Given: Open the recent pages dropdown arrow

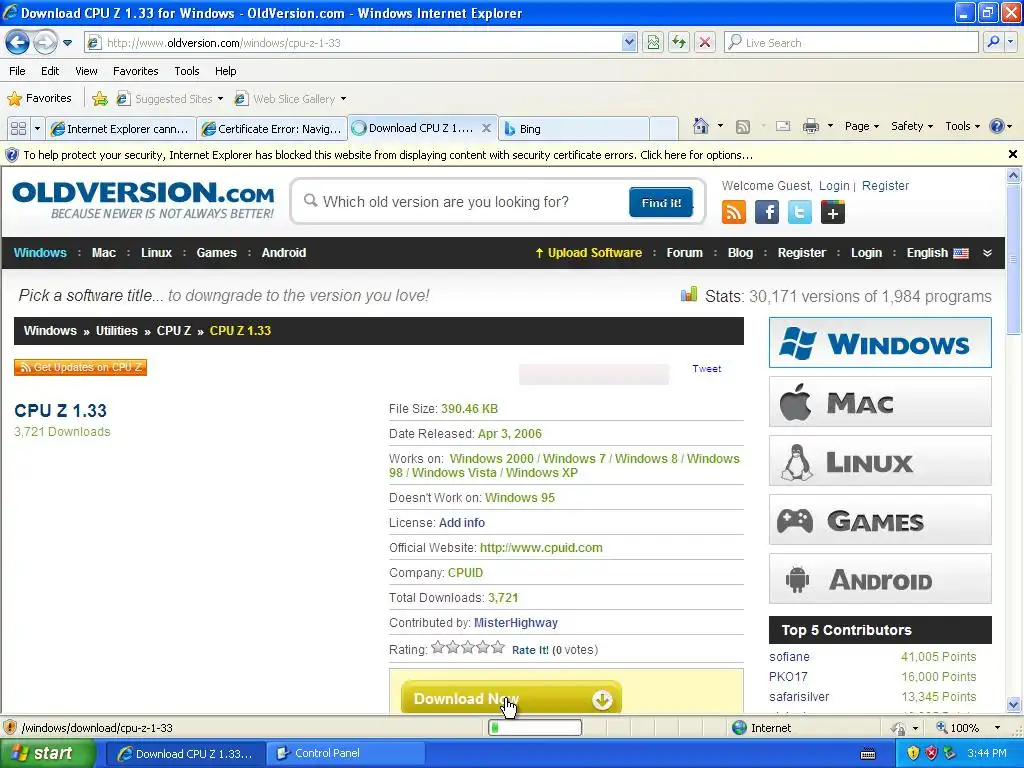Looking at the screenshot, I should 67,43.
